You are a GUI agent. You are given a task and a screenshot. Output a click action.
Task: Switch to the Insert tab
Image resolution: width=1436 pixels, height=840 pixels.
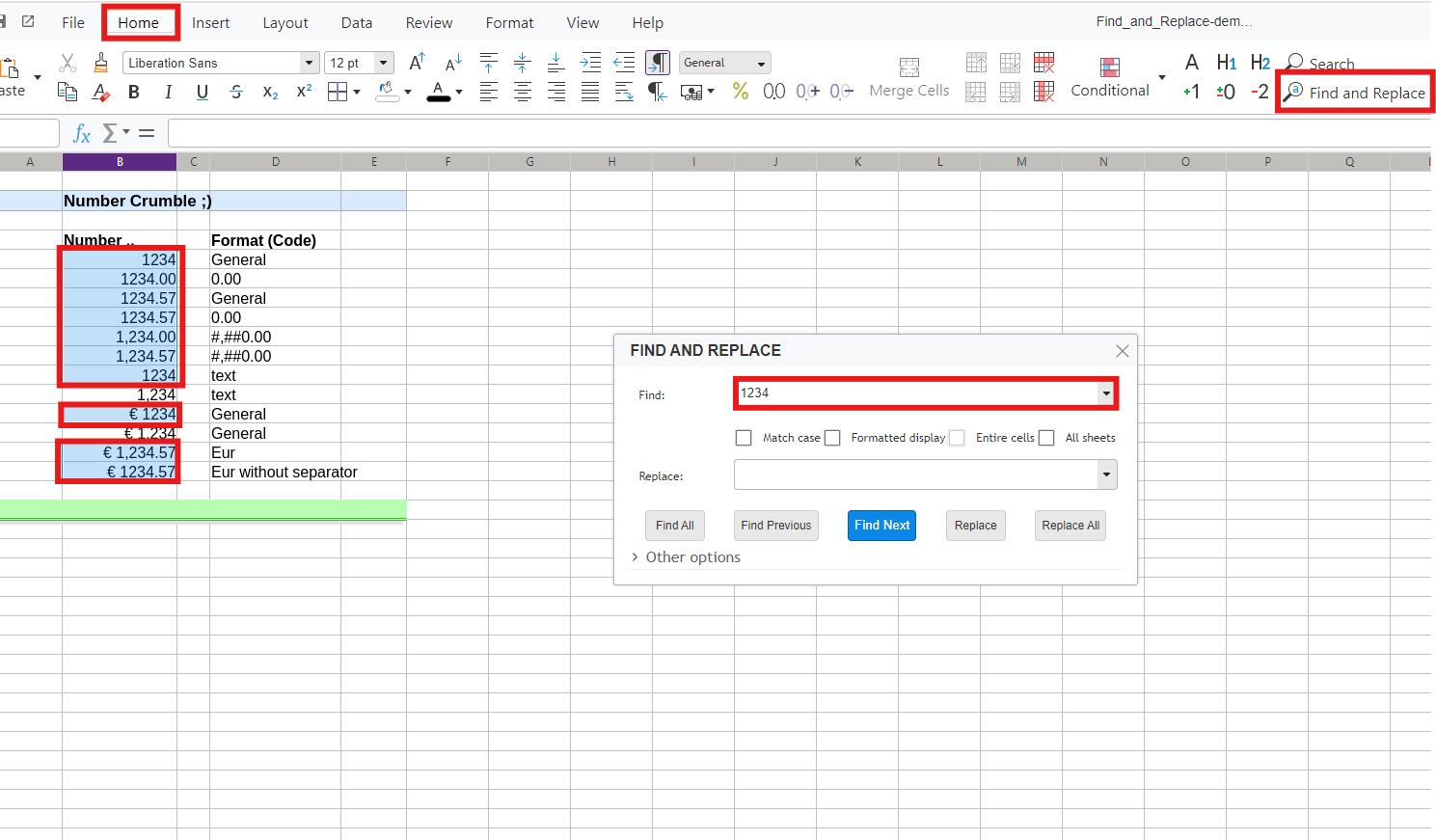coord(210,22)
